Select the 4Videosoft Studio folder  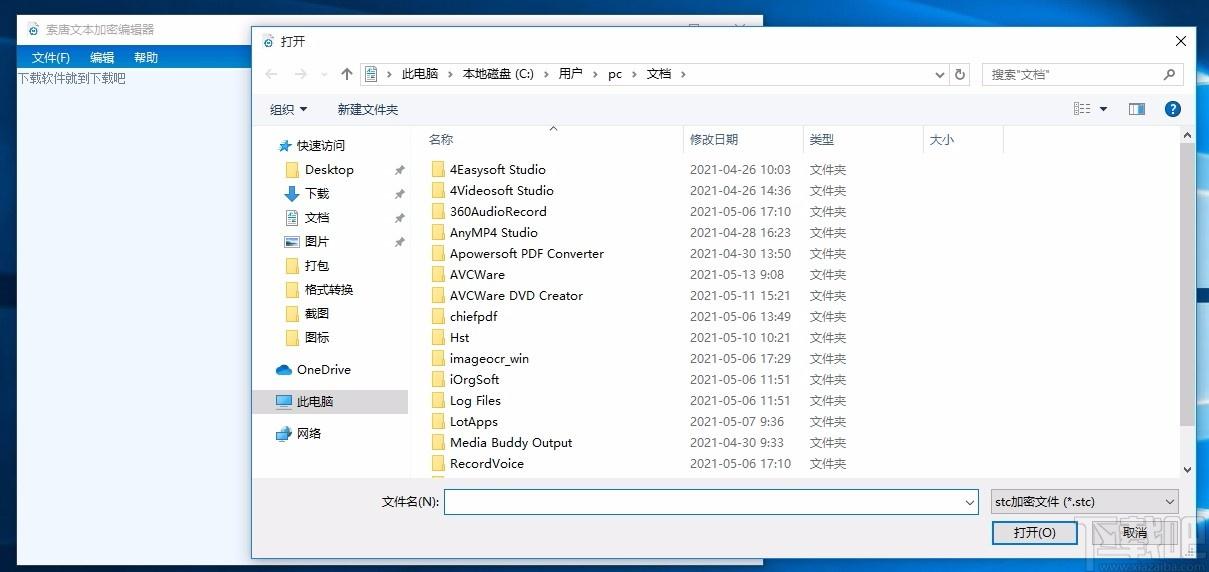(x=501, y=191)
